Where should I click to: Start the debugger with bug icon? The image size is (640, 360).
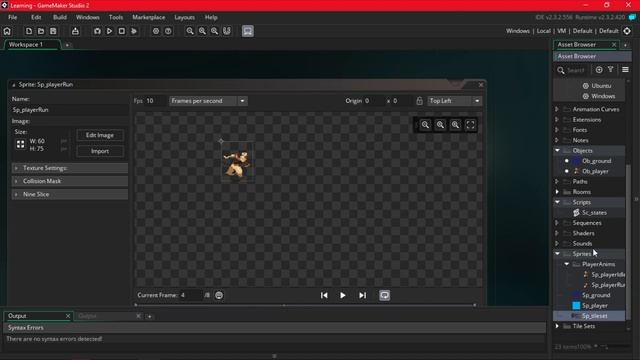tap(97, 31)
